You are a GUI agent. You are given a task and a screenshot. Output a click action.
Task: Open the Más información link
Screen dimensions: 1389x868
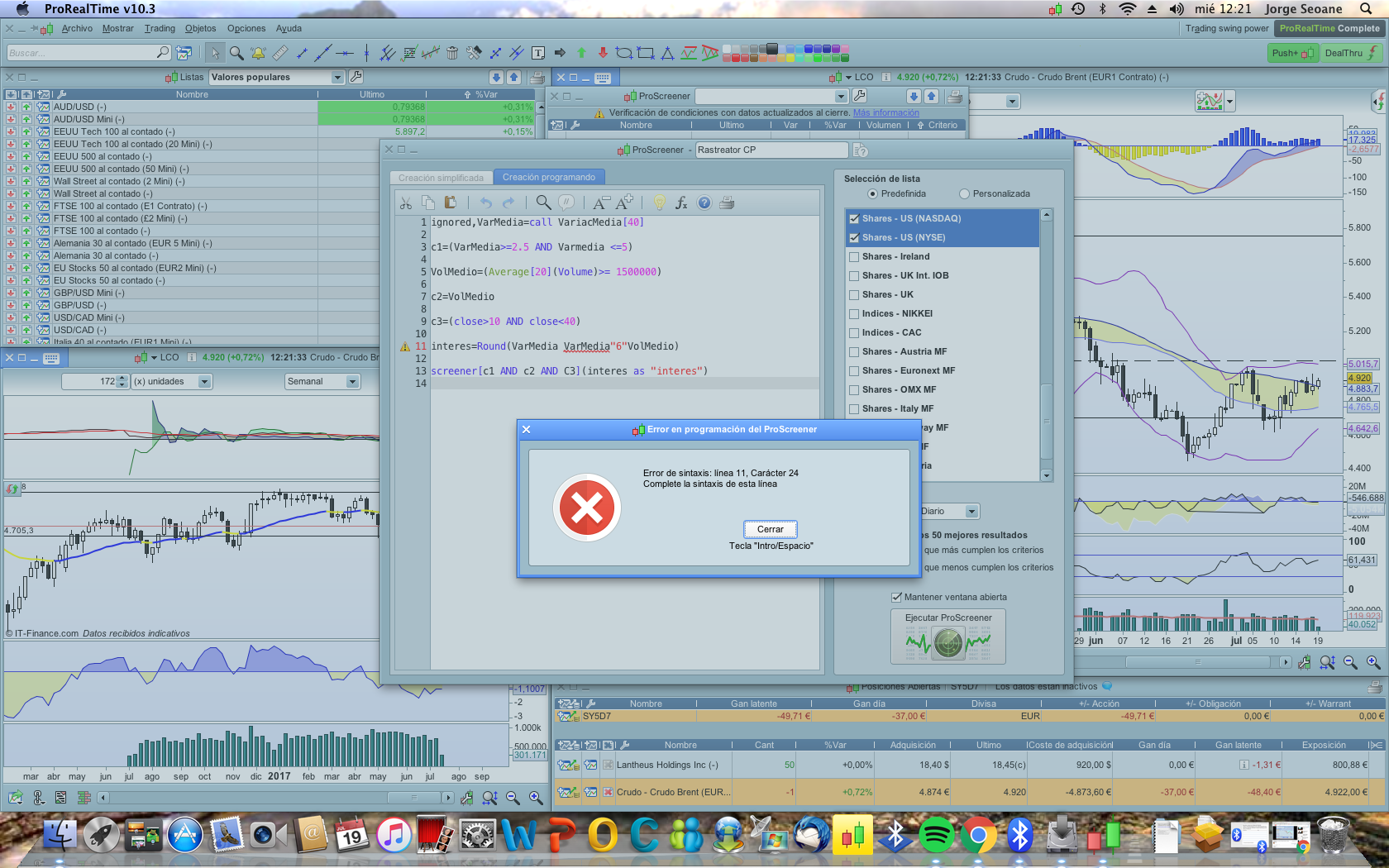coord(885,112)
